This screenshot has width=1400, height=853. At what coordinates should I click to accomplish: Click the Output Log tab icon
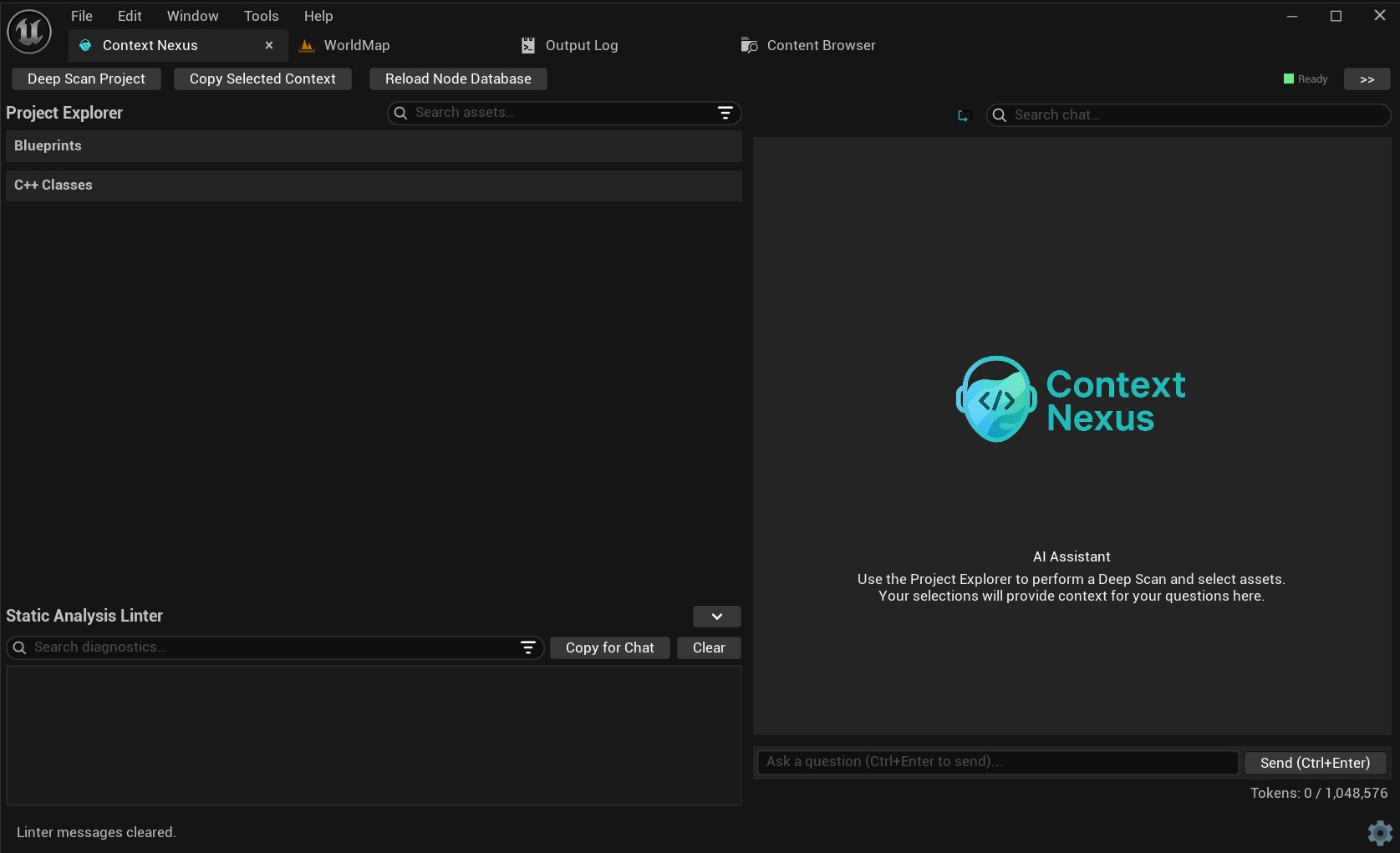pyautogui.click(x=527, y=46)
